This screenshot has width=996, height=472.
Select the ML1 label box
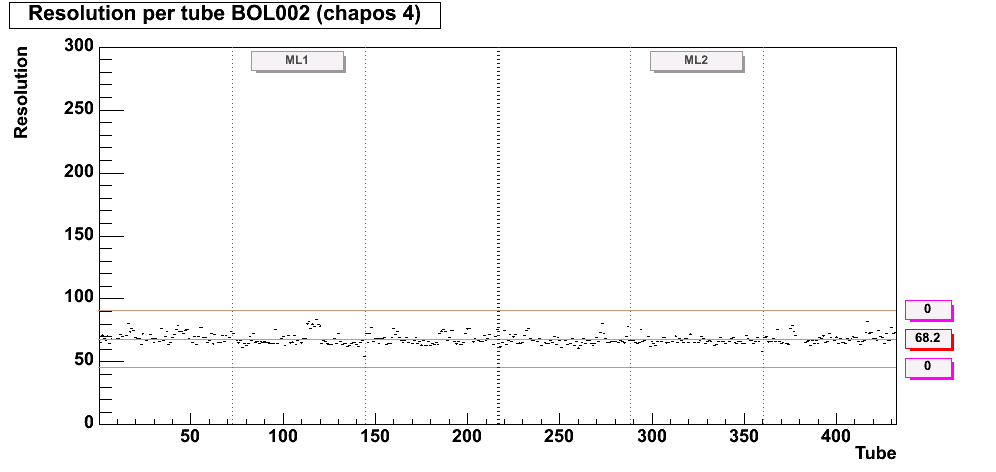point(297,61)
